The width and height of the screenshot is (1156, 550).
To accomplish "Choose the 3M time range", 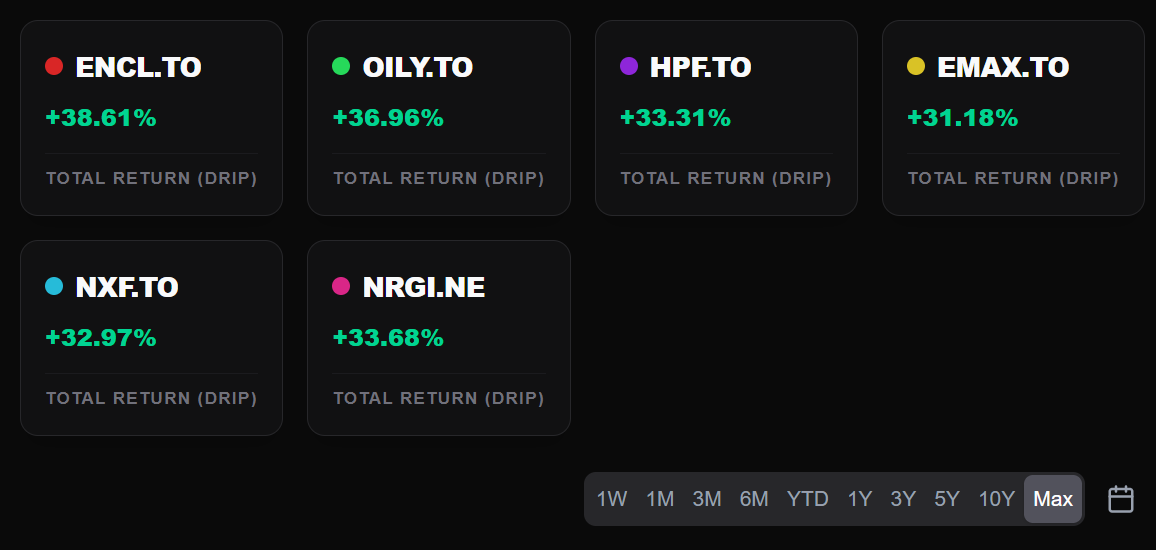I will coord(707,499).
